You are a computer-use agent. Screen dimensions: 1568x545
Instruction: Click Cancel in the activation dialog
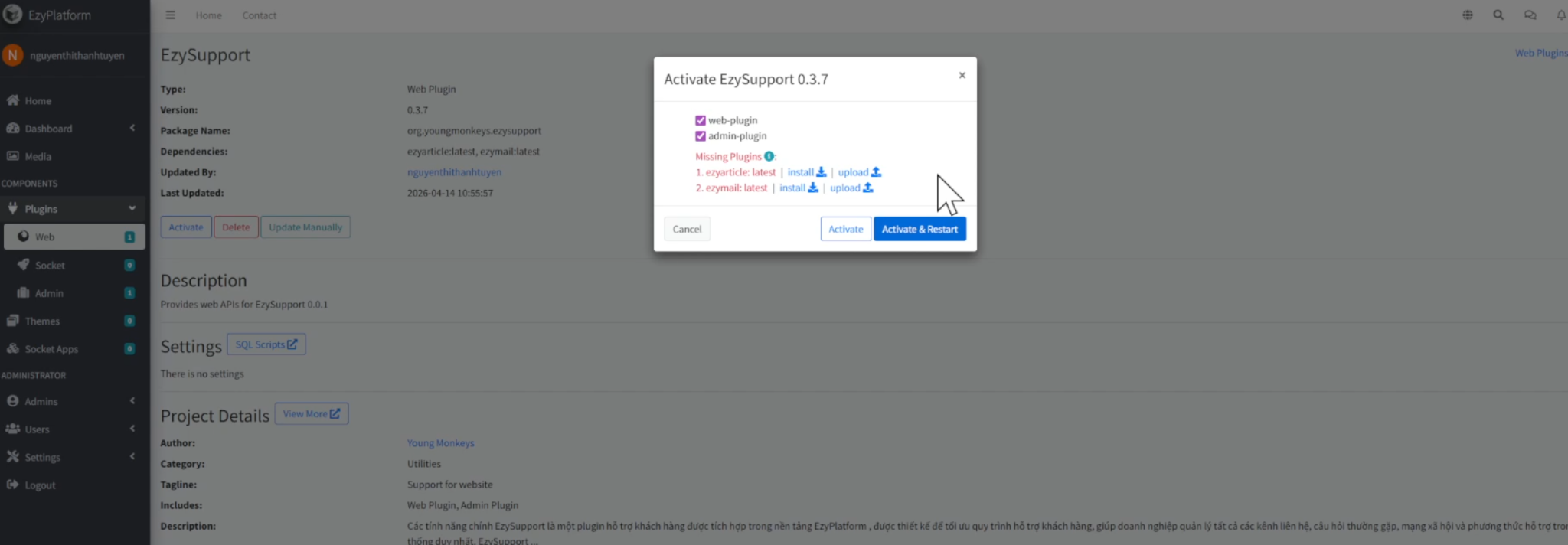pos(687,229)
